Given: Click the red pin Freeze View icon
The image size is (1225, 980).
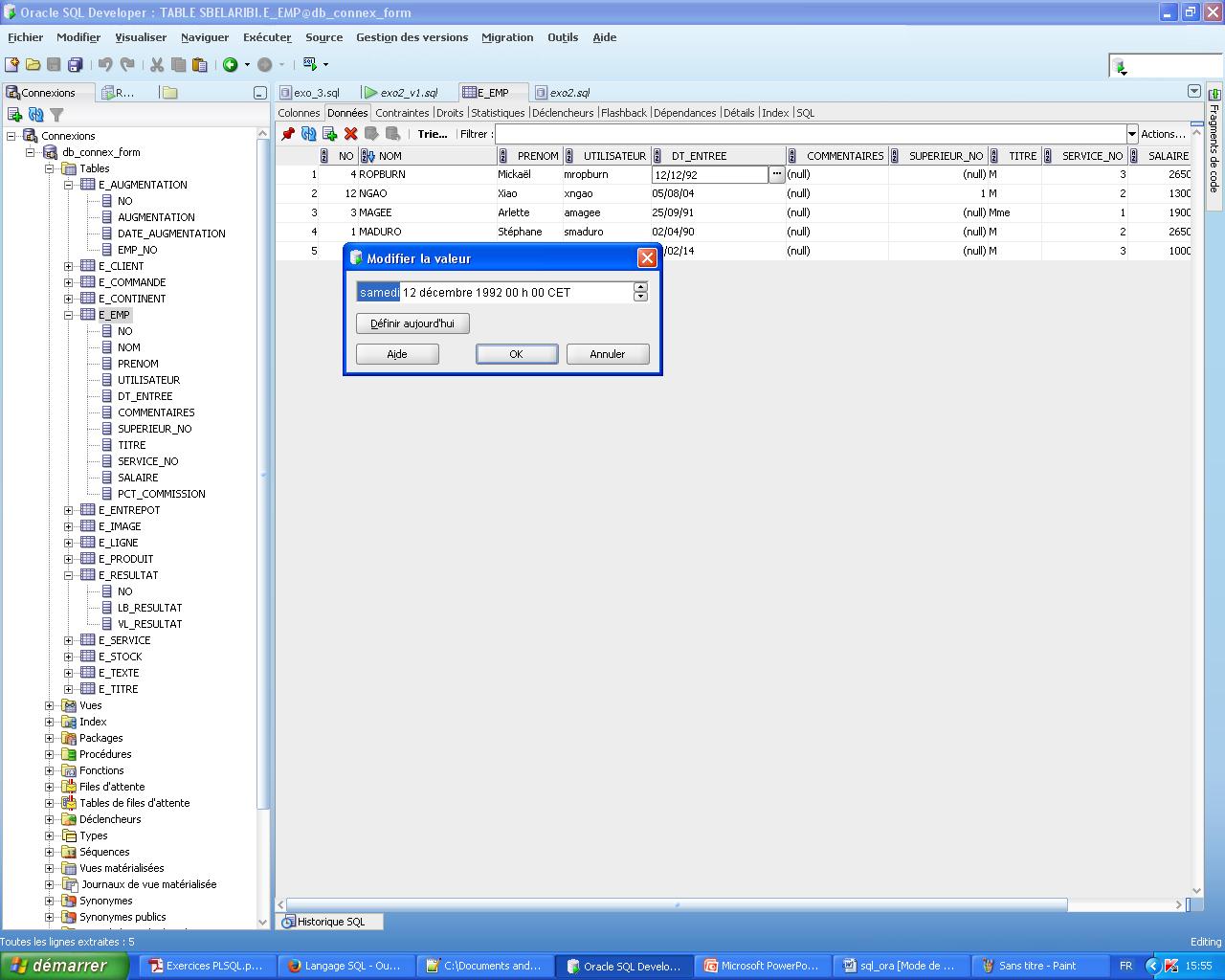Looking at the screenshot, I should click(287, 134).
